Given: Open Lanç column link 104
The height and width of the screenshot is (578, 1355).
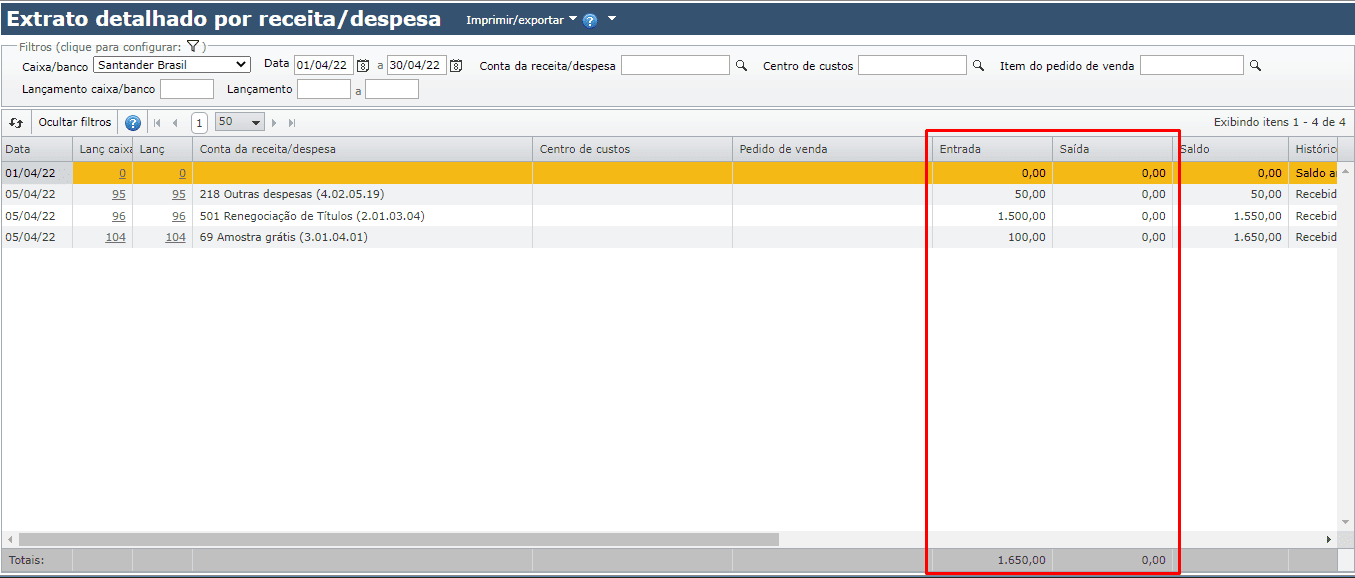Looking at the screenshot, I should click(x=176, y=238).
